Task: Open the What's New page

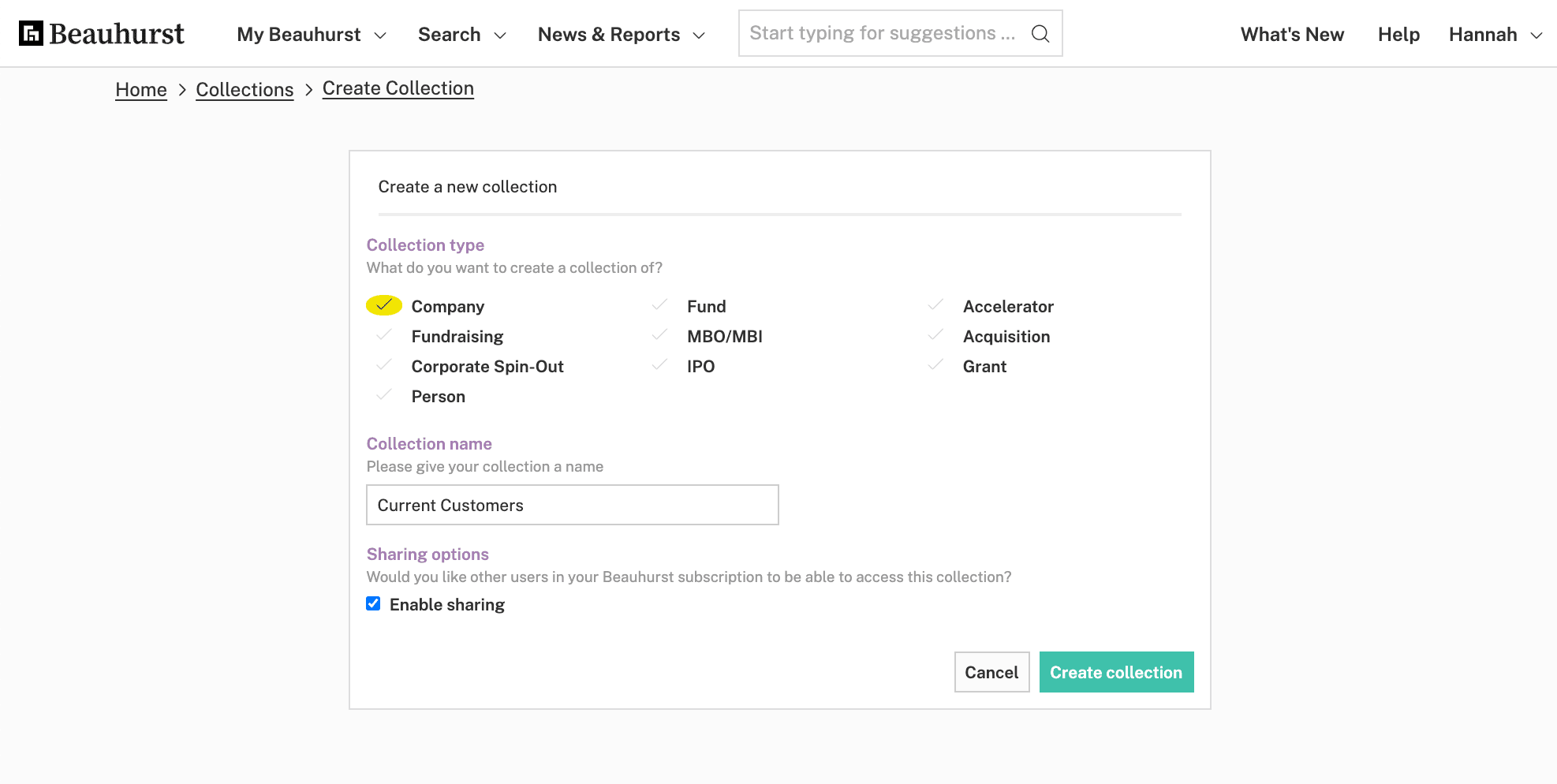Action: tap(1292, 35)
